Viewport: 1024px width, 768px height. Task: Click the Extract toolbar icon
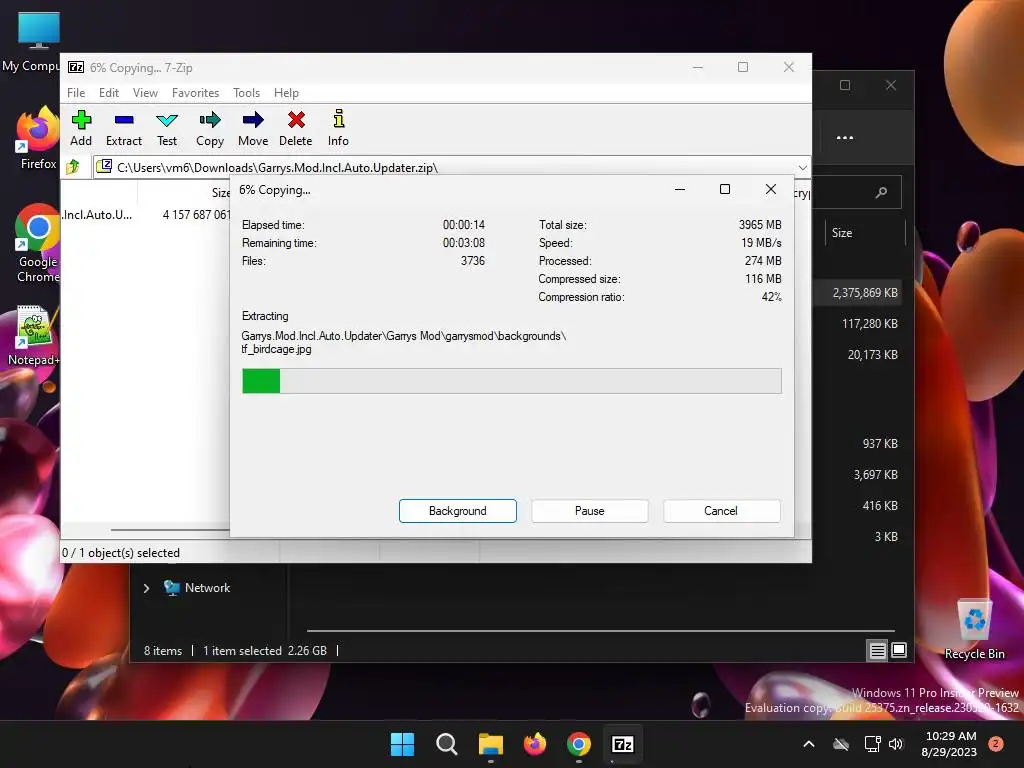click(x=123, y=128)
